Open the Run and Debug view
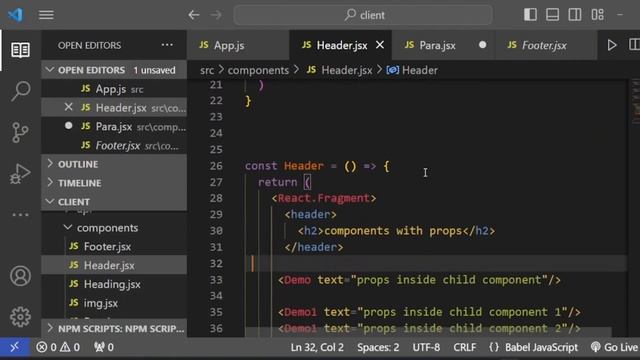 coord(20,174)
